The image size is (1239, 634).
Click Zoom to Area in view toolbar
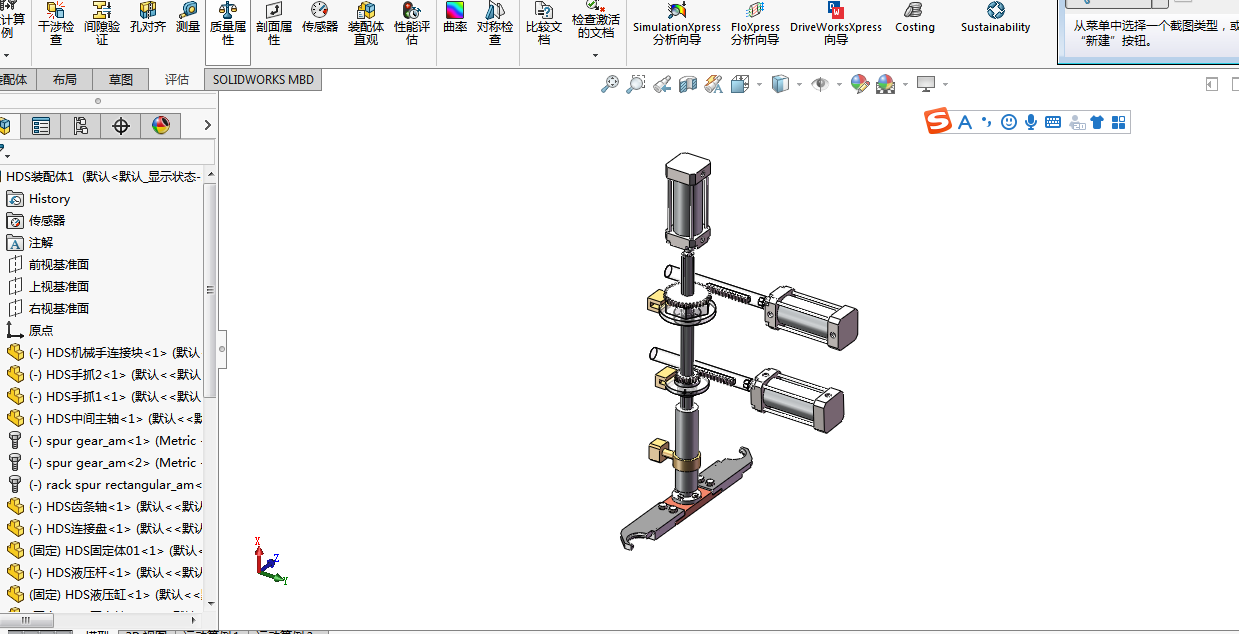[x=635, y=85]
